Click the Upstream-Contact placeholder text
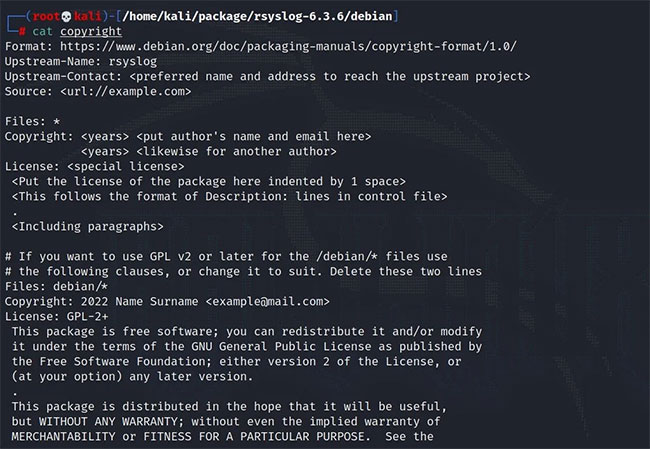The width and height of the screenshot is (650, 449). pos(330,77)
